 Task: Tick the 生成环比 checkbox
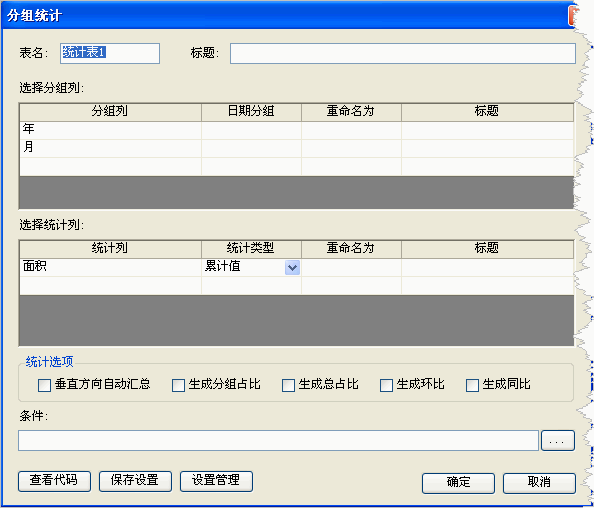click(x=386, y=385)
